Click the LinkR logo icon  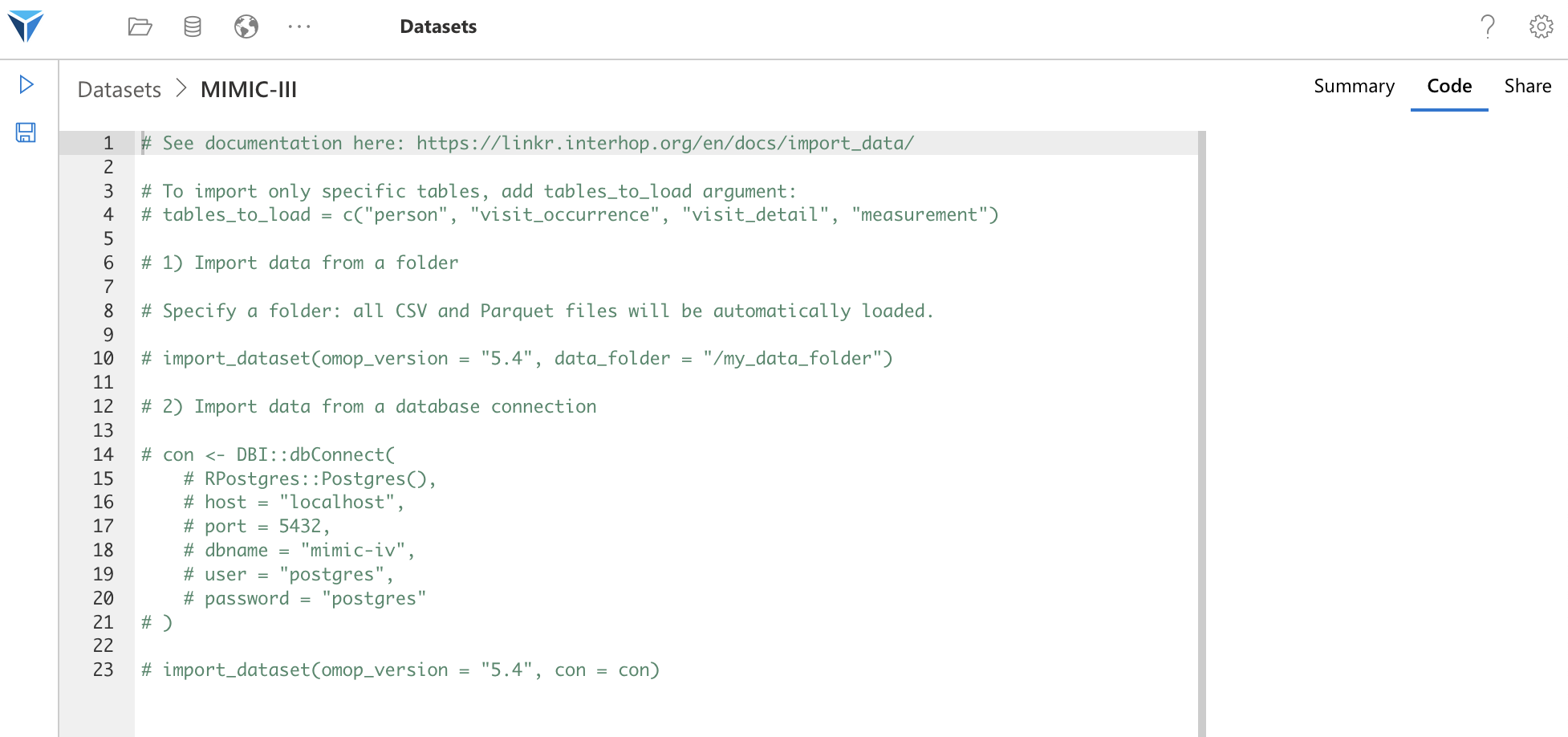coord(25,26)
